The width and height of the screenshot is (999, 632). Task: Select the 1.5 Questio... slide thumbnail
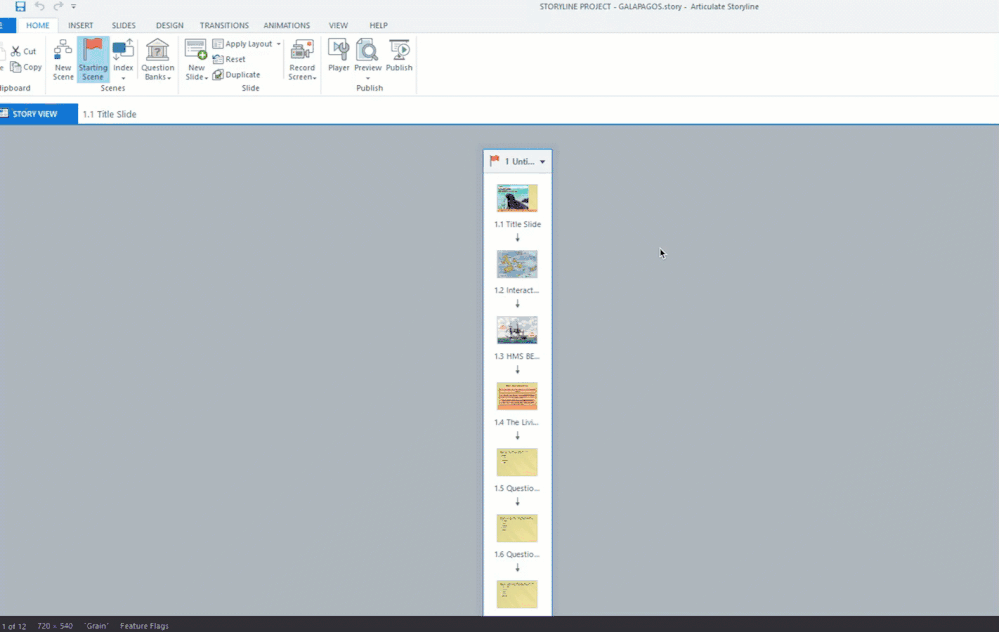click(x=517, y=462)
